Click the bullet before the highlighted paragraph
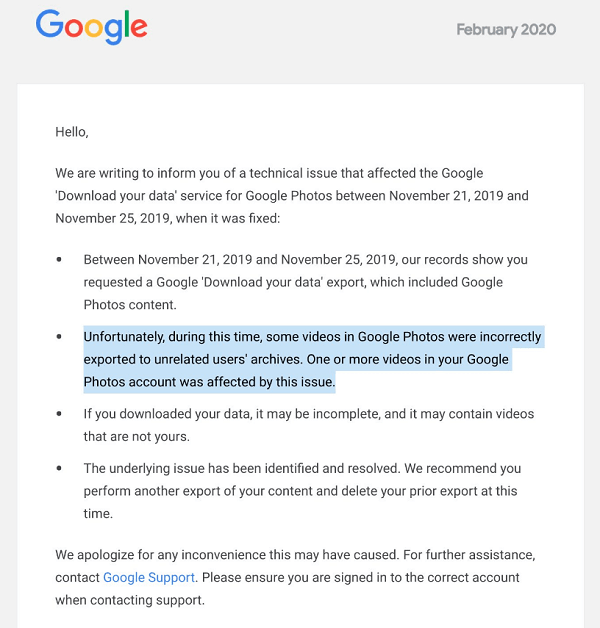600x628 pixels. 59,336
